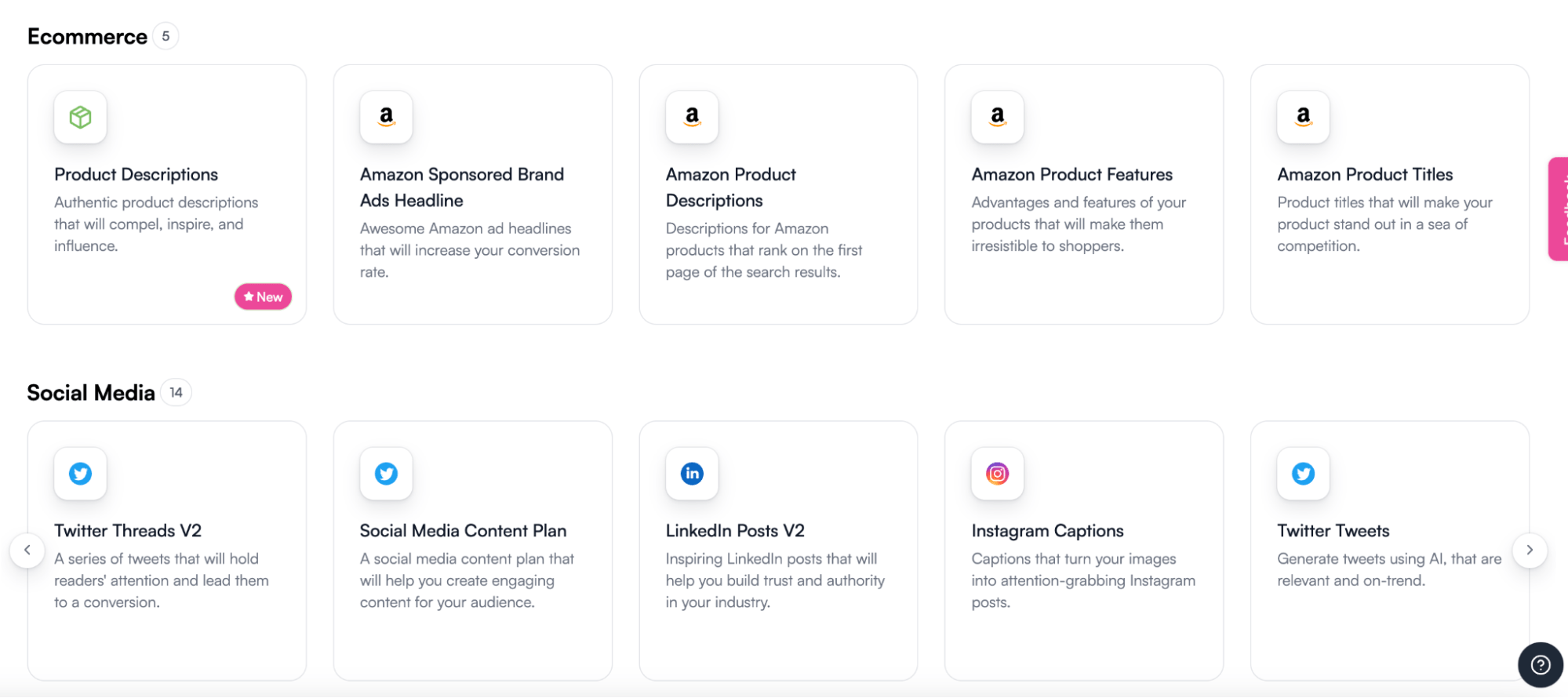Open the help question mark button

(x=1540, y=665)
